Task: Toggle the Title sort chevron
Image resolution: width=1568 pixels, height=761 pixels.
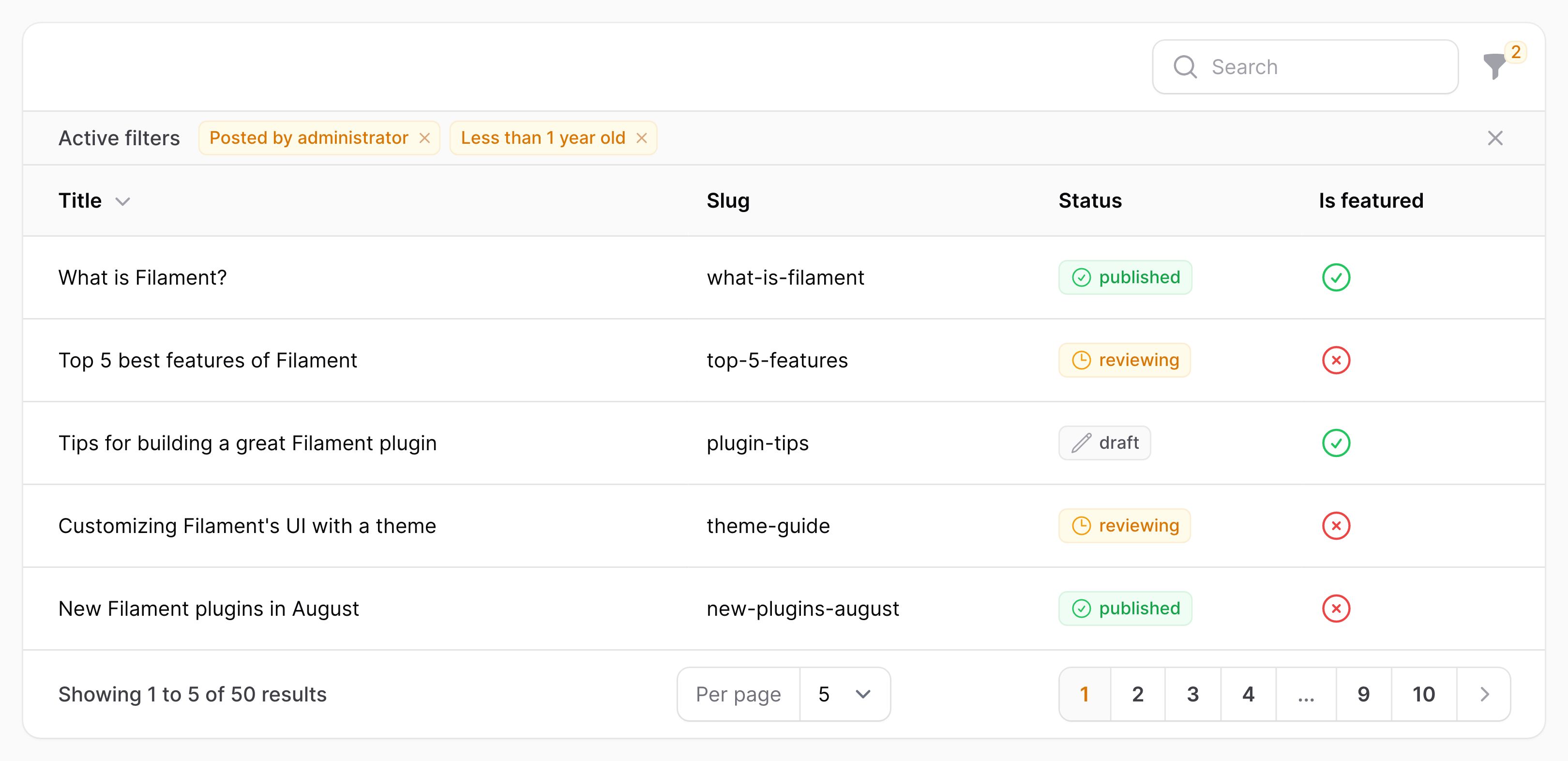Action: click(x=123, y=201)
